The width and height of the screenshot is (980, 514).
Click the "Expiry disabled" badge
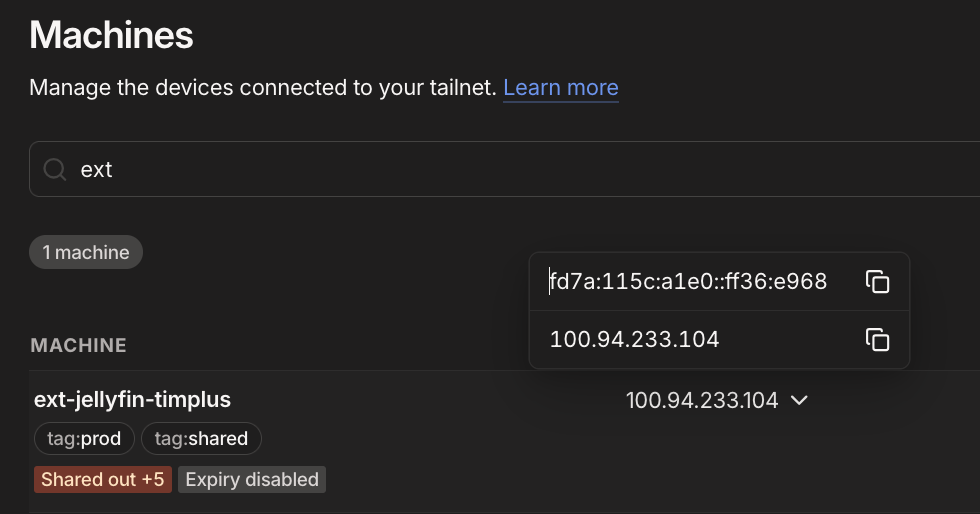pos(252,480)
